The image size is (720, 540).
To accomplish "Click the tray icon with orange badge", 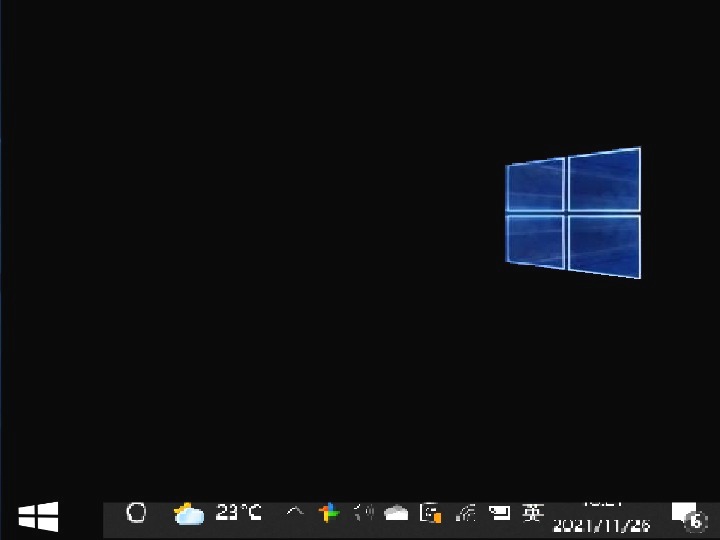I will [431, 514].
